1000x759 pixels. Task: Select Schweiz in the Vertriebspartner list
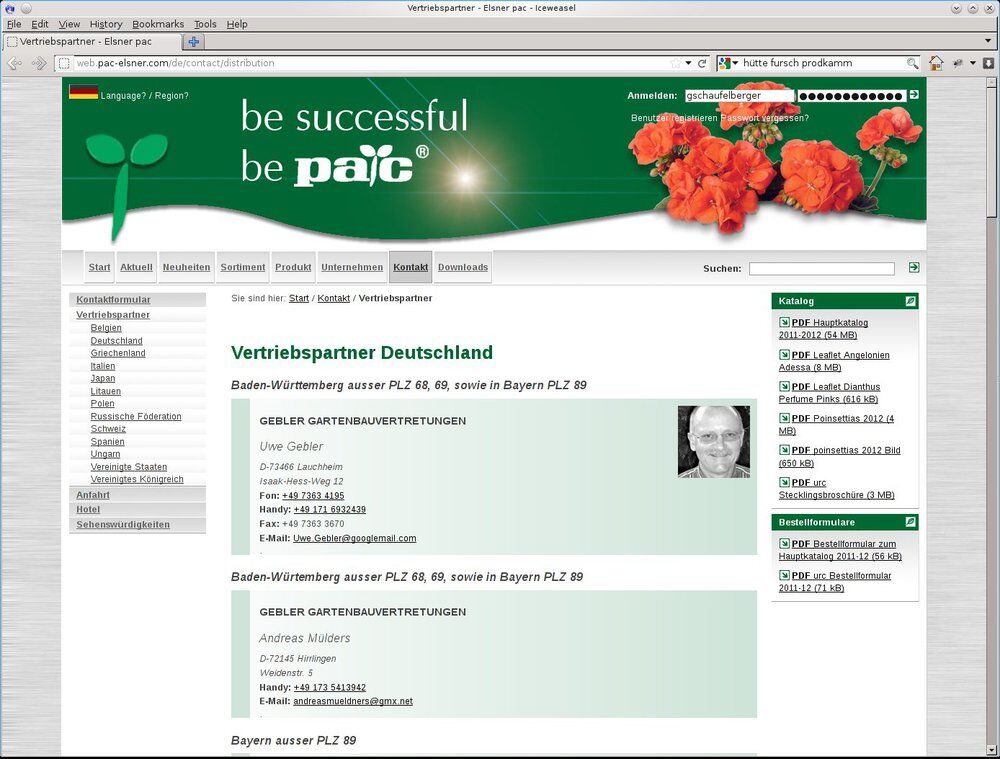point(108,429)
